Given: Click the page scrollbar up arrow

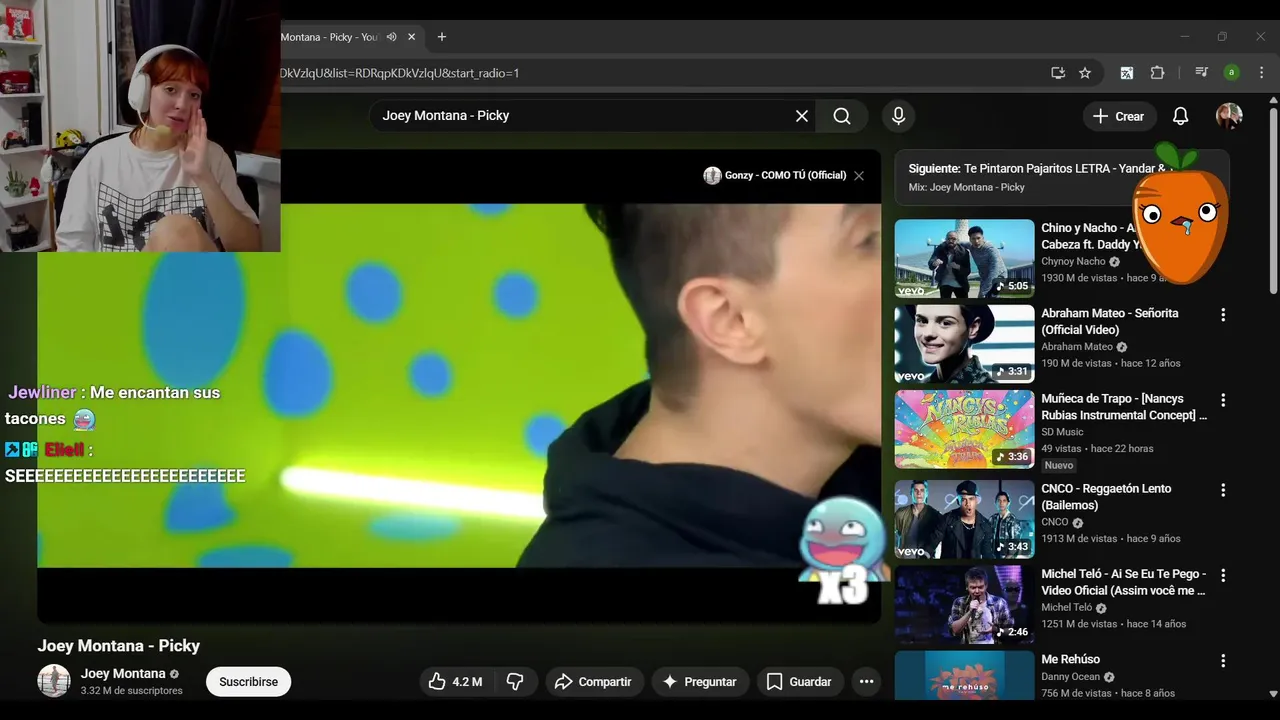Looking at the screenshot, I should pos(1273,100).
